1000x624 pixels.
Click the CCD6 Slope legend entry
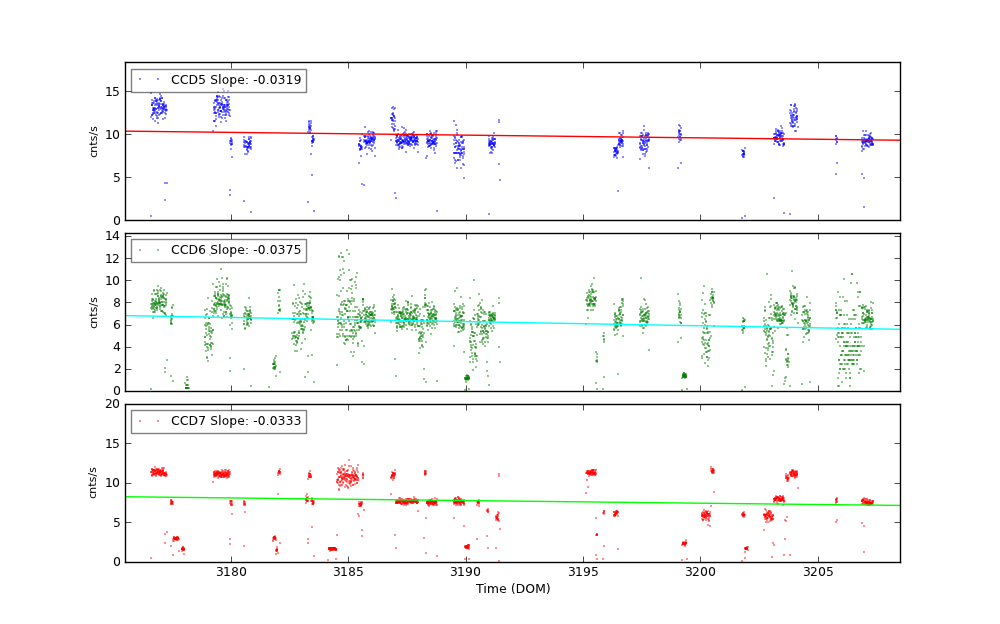pos(218,251)
